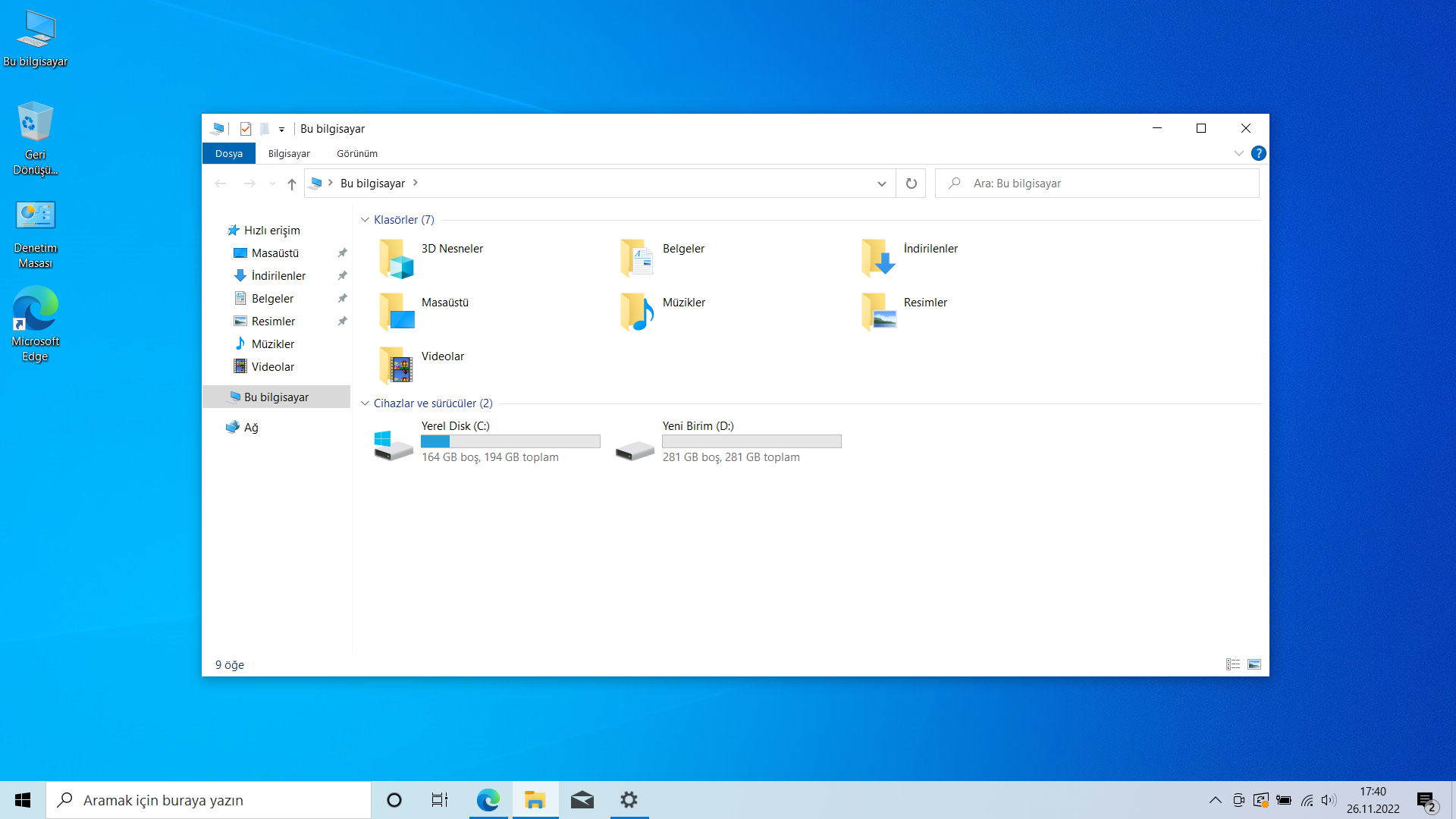The image size is (1456, 819).
Task: Click the Properties checkmark icon in title bar
Action: coord(245,129)
